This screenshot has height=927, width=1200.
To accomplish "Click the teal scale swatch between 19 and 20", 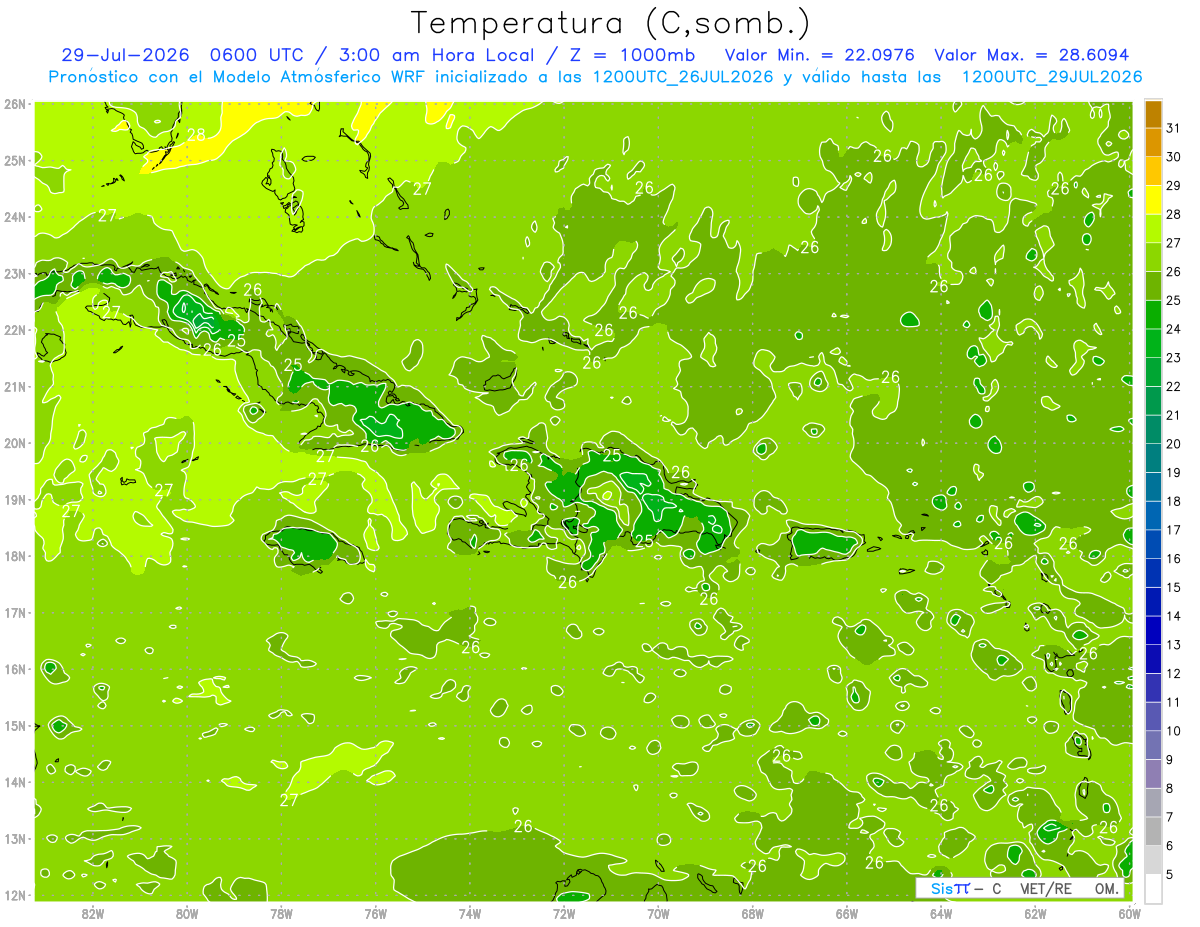I will 1153,459.
